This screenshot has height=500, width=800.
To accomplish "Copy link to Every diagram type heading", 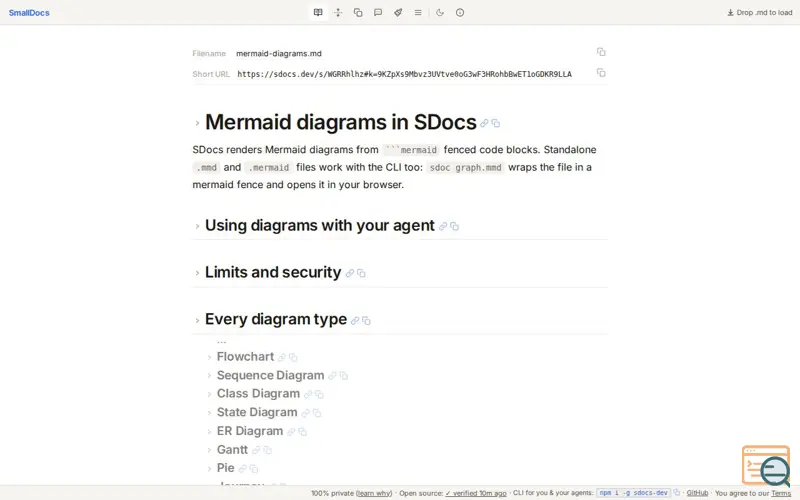I will click(x=355, y=320).
